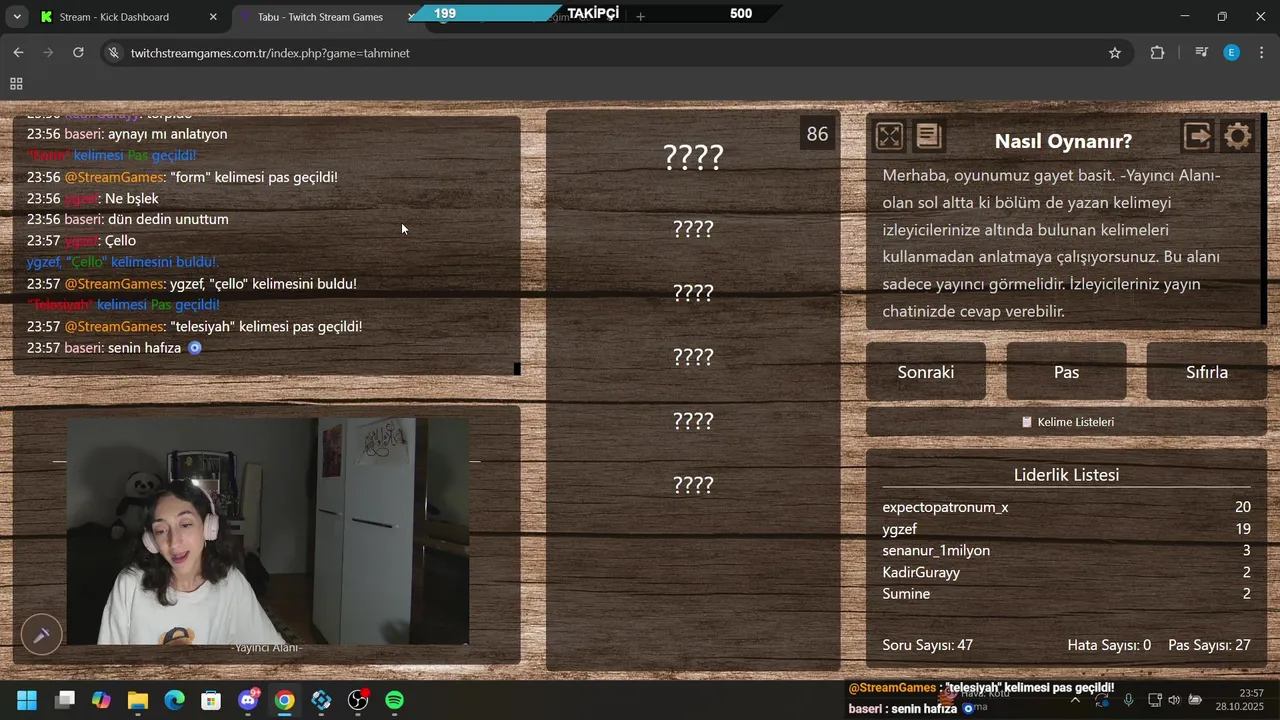Go forward in browser history

(48, 53)
